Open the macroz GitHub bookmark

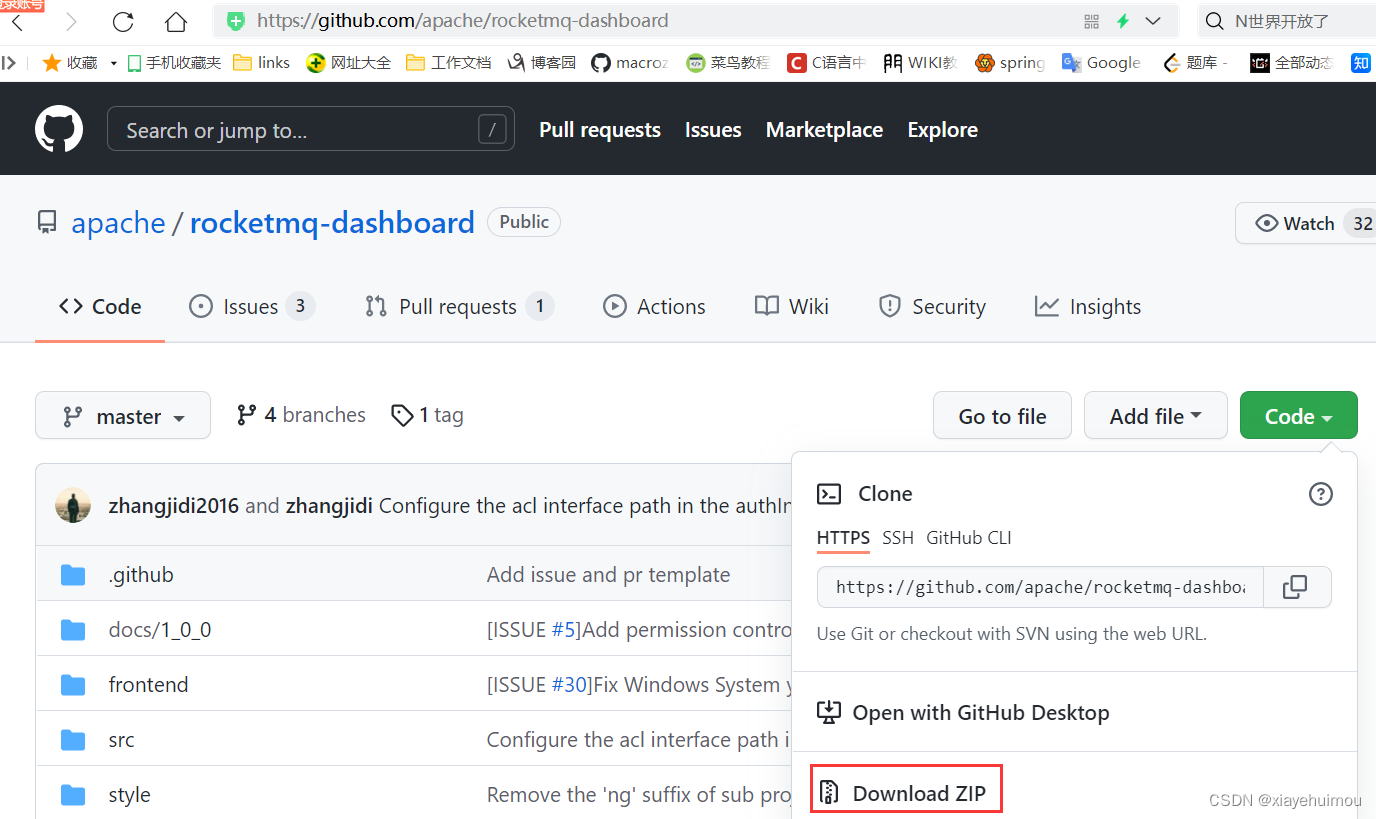point(629,63)
